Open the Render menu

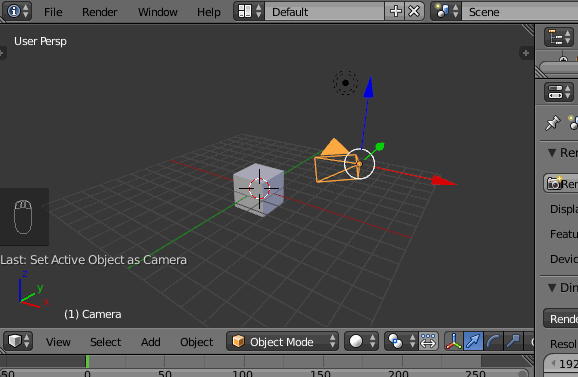tap(100, 12)
